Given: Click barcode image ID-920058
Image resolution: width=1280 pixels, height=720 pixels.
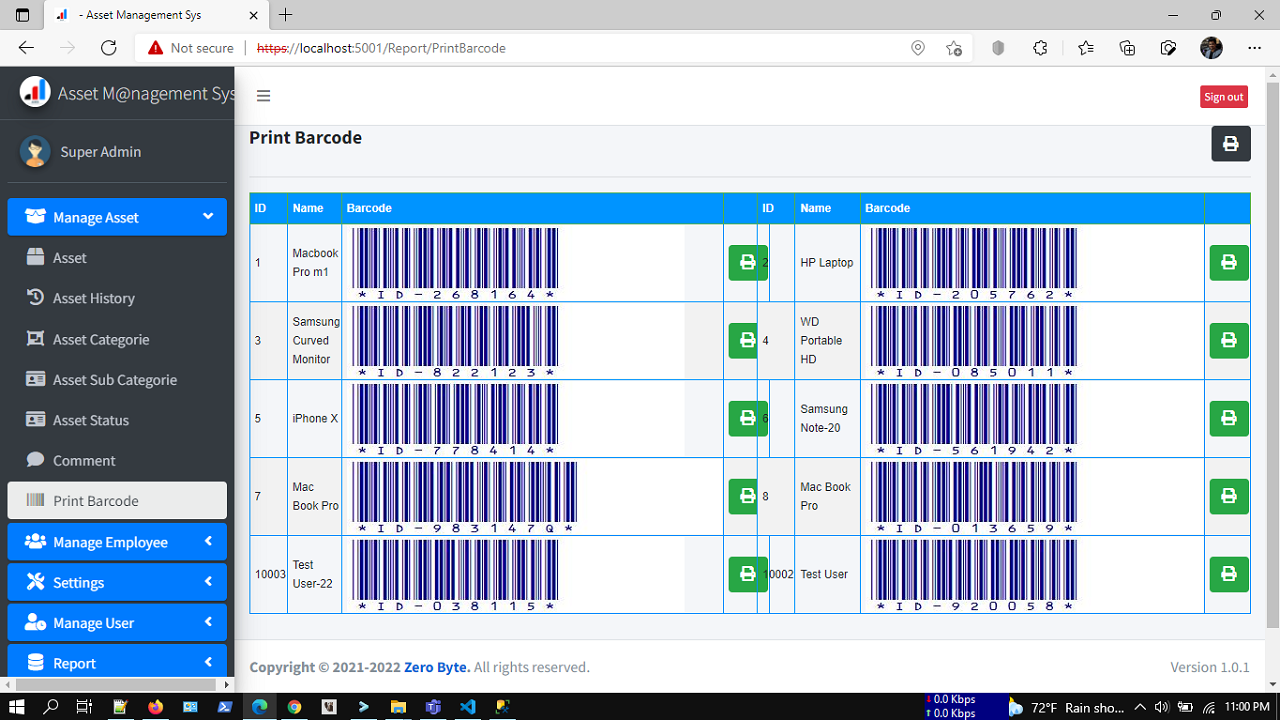Looking at the screenshot, I should 974,576.
